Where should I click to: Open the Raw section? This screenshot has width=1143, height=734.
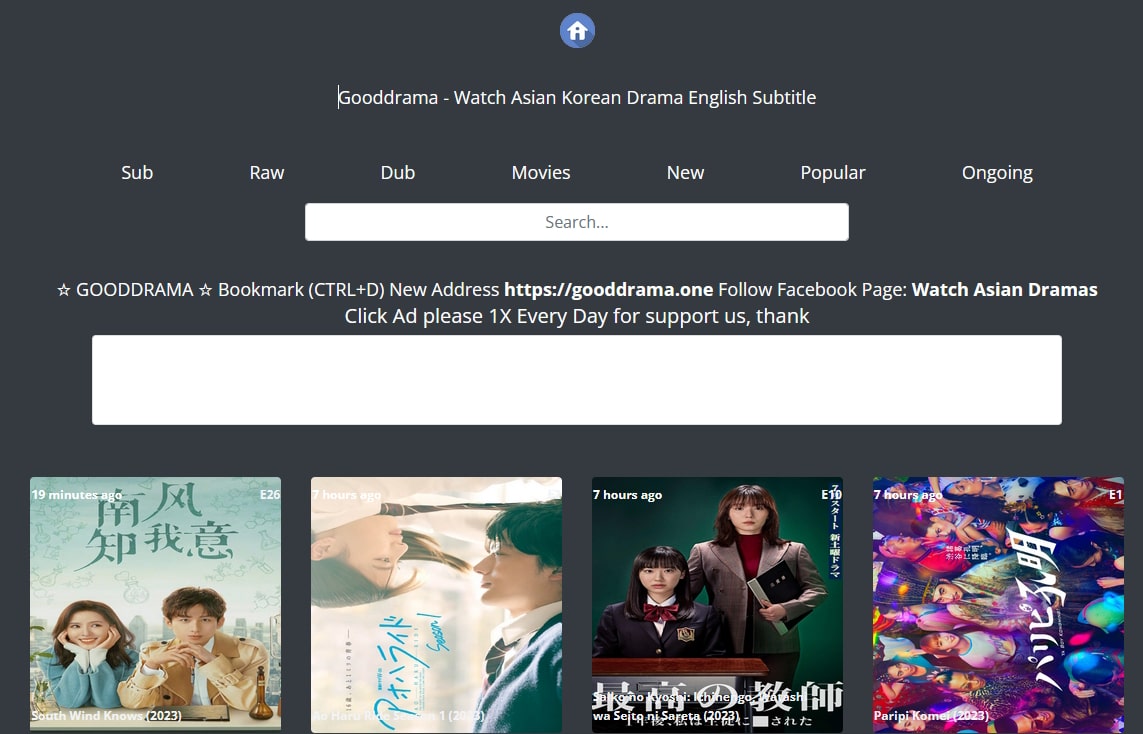point(266,172)
